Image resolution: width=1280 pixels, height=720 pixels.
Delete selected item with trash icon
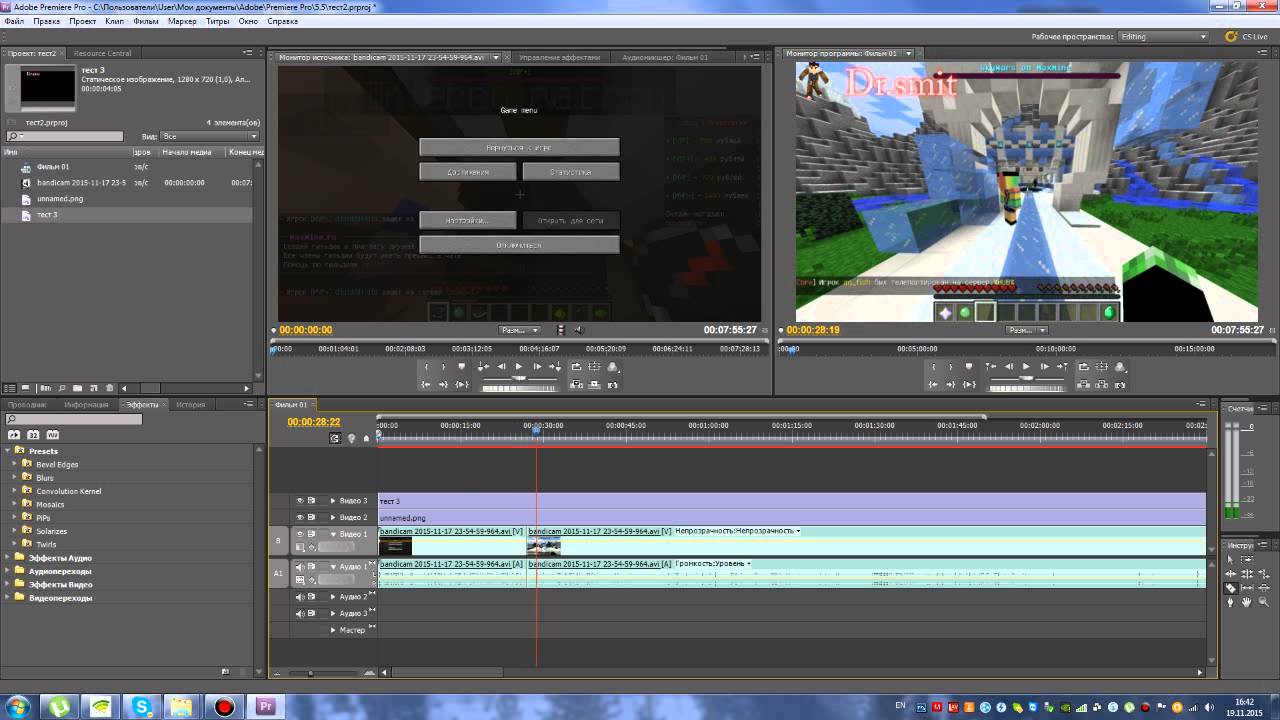point(109,388)
